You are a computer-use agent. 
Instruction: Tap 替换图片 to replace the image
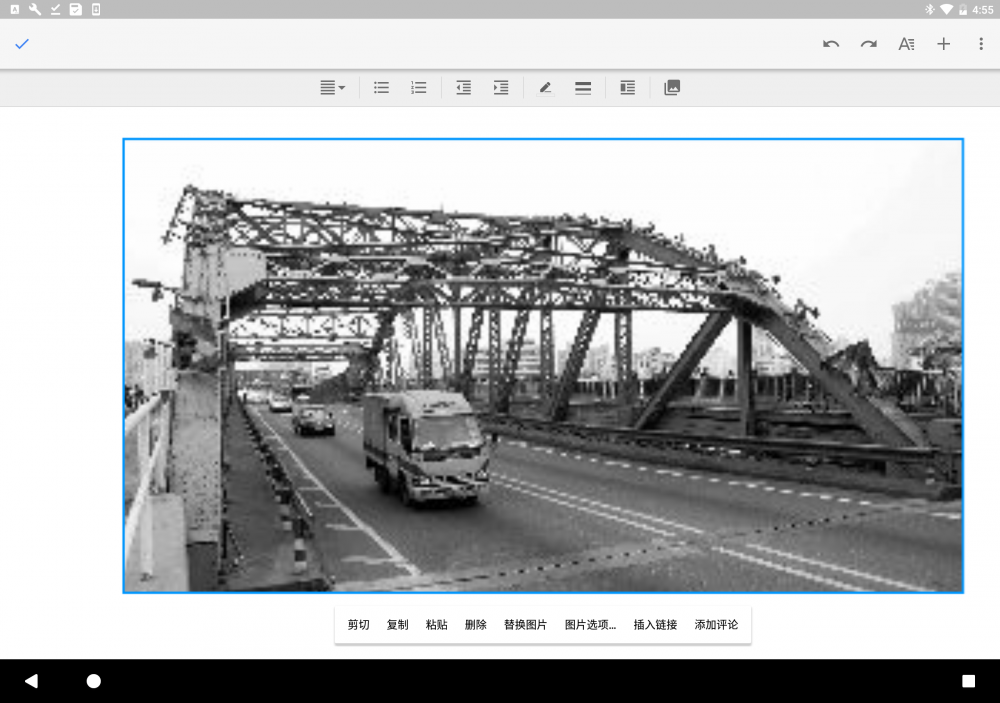point(525,625)
